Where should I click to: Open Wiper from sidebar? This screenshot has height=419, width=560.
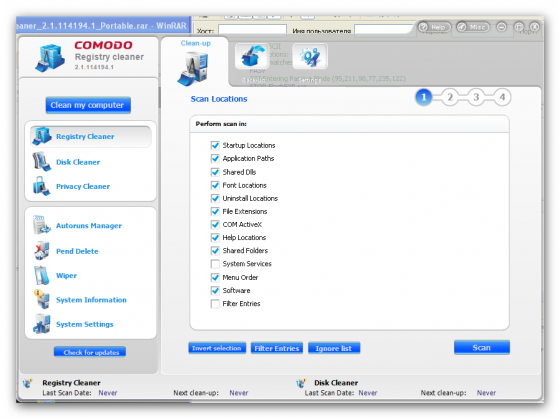click(66, 275)
